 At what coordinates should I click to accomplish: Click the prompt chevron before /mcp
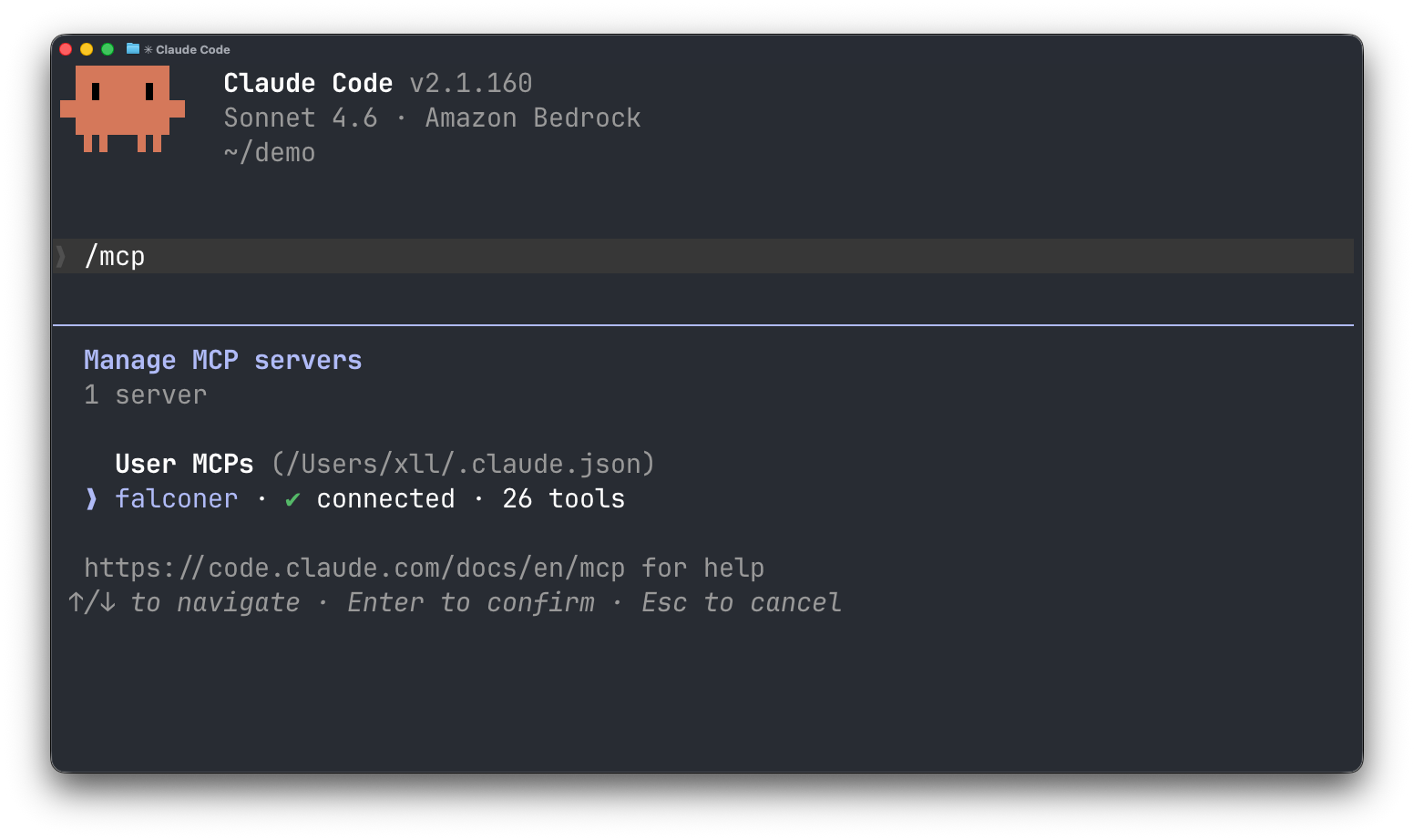[x=61, y=256]
